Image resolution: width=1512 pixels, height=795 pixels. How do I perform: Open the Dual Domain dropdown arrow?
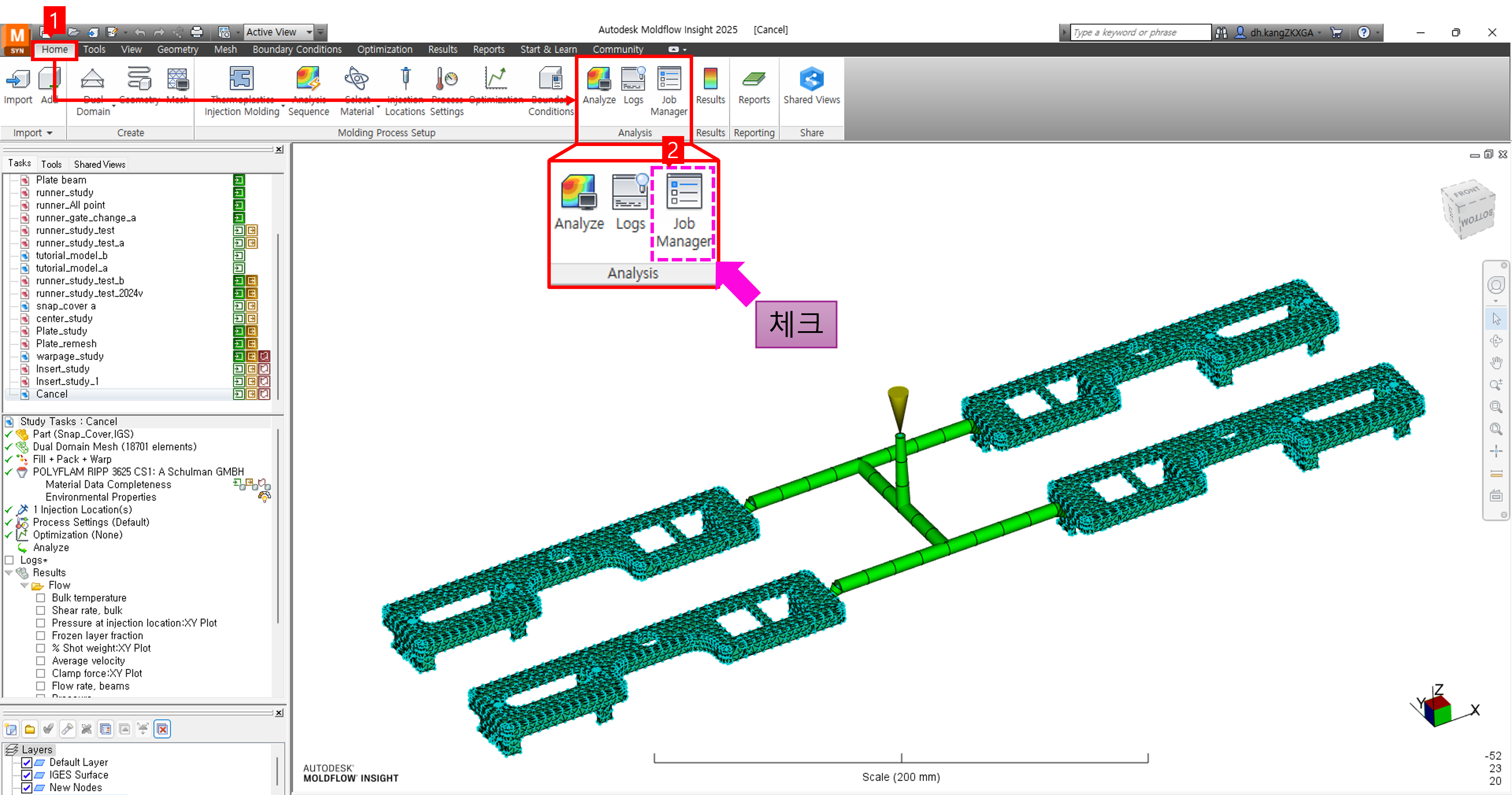[113, 107]
